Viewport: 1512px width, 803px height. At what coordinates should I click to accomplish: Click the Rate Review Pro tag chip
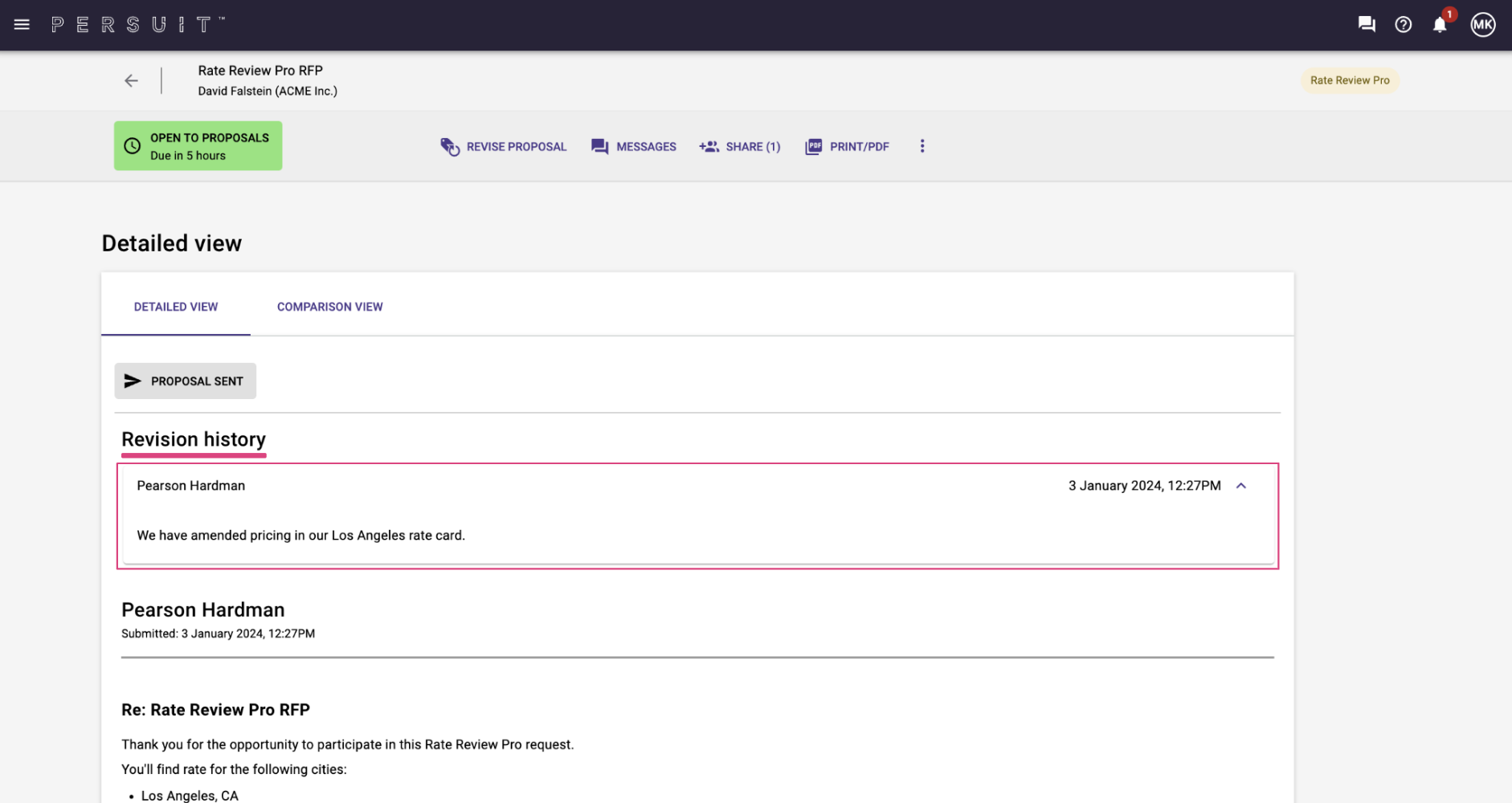coord(1350,80)
